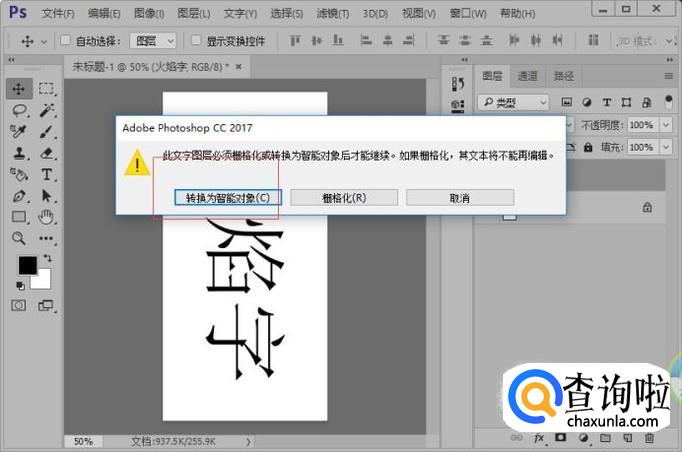682x452 pixels.
Task: Collapse the right panels double-arrow
Action: [669, 60]
